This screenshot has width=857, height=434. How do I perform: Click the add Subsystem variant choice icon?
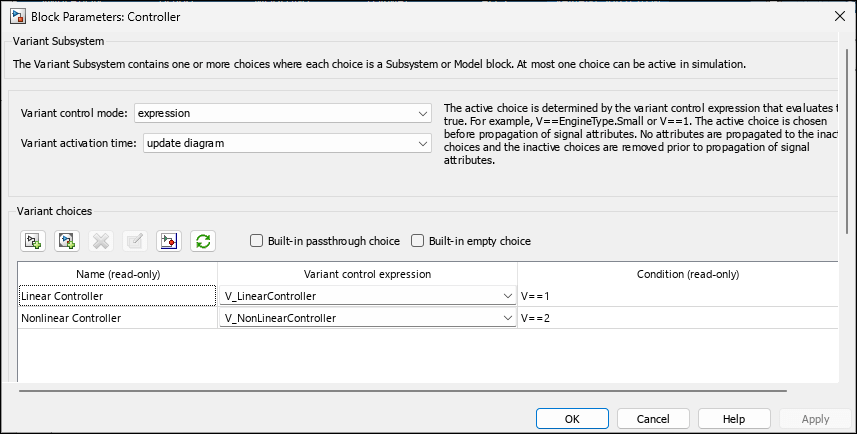tap(32, 241)
